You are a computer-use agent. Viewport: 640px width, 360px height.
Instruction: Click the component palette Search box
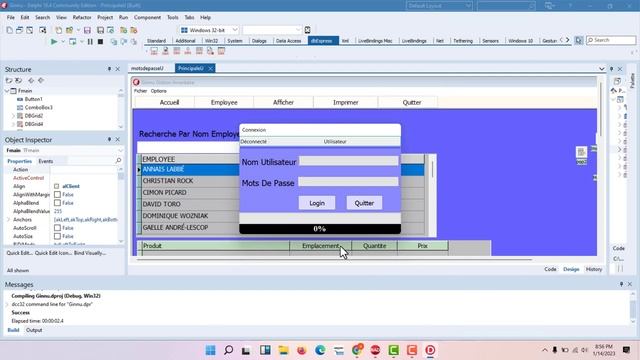(x=611, y=40)
